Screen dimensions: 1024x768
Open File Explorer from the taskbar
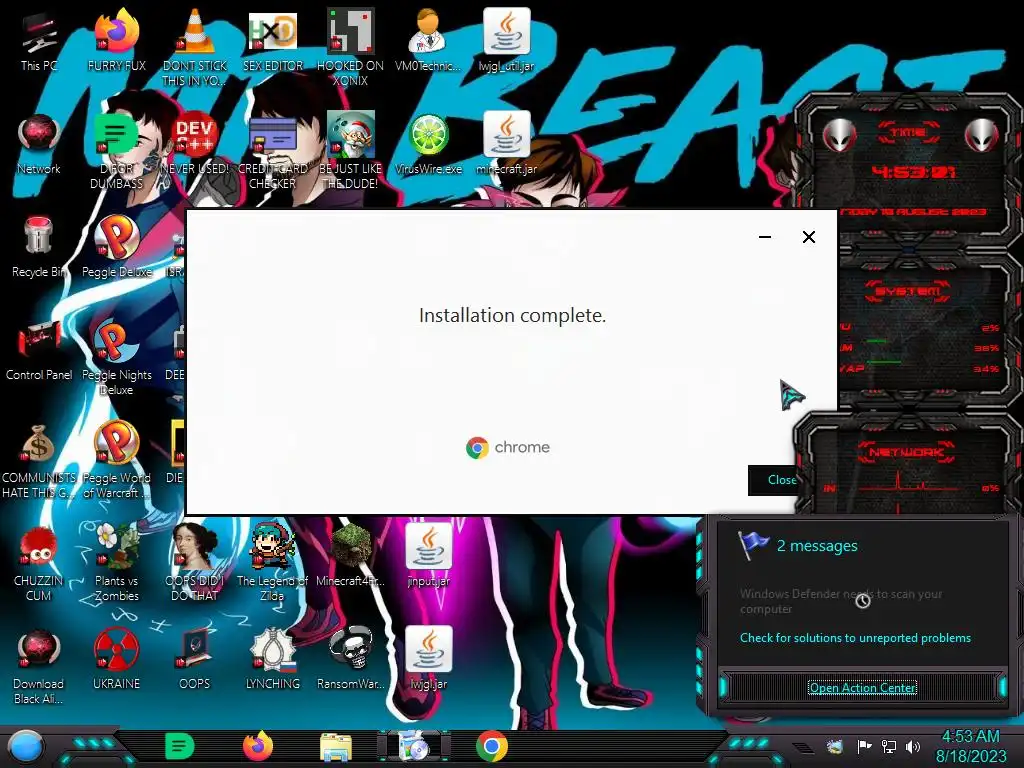tap(336, 747)
